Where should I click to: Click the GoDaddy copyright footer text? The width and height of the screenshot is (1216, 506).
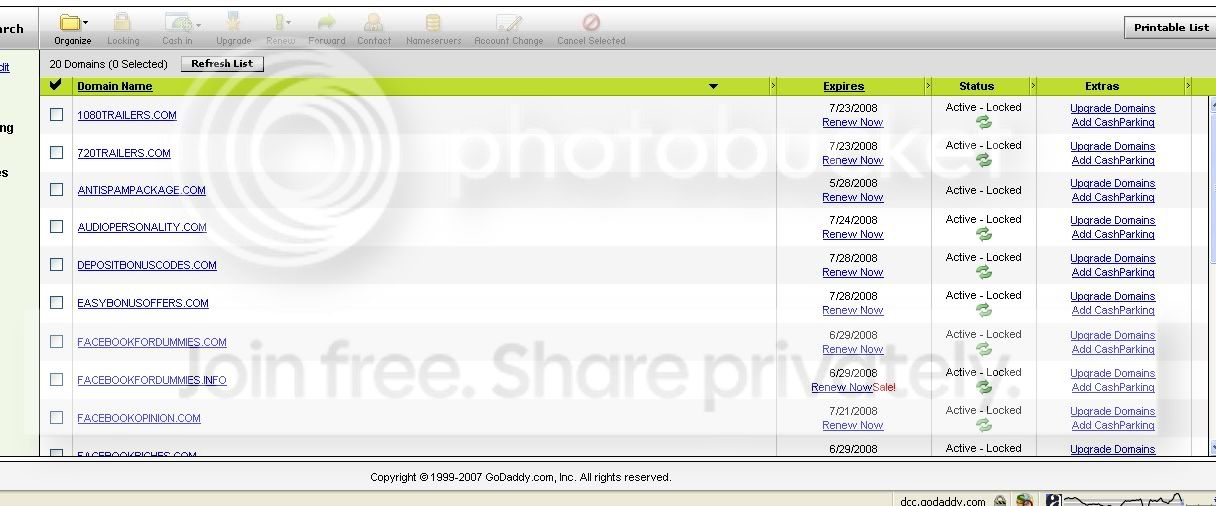(520, 477)
